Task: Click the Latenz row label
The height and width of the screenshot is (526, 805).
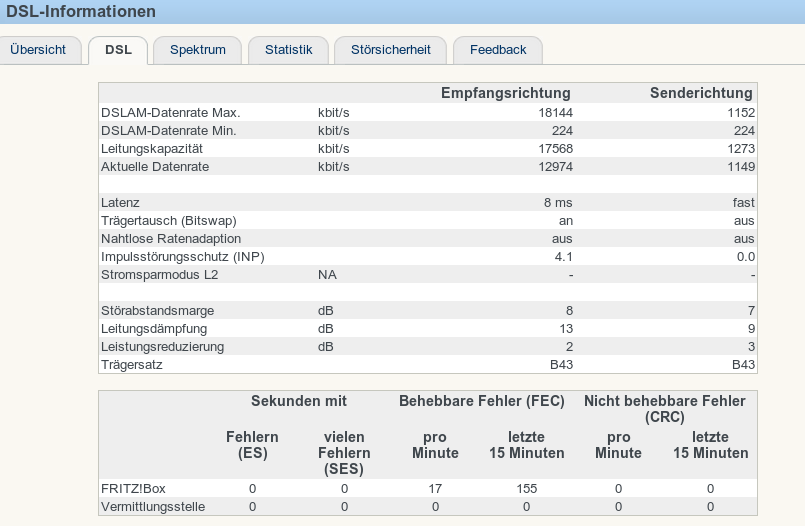Action: tap(121, 203)
